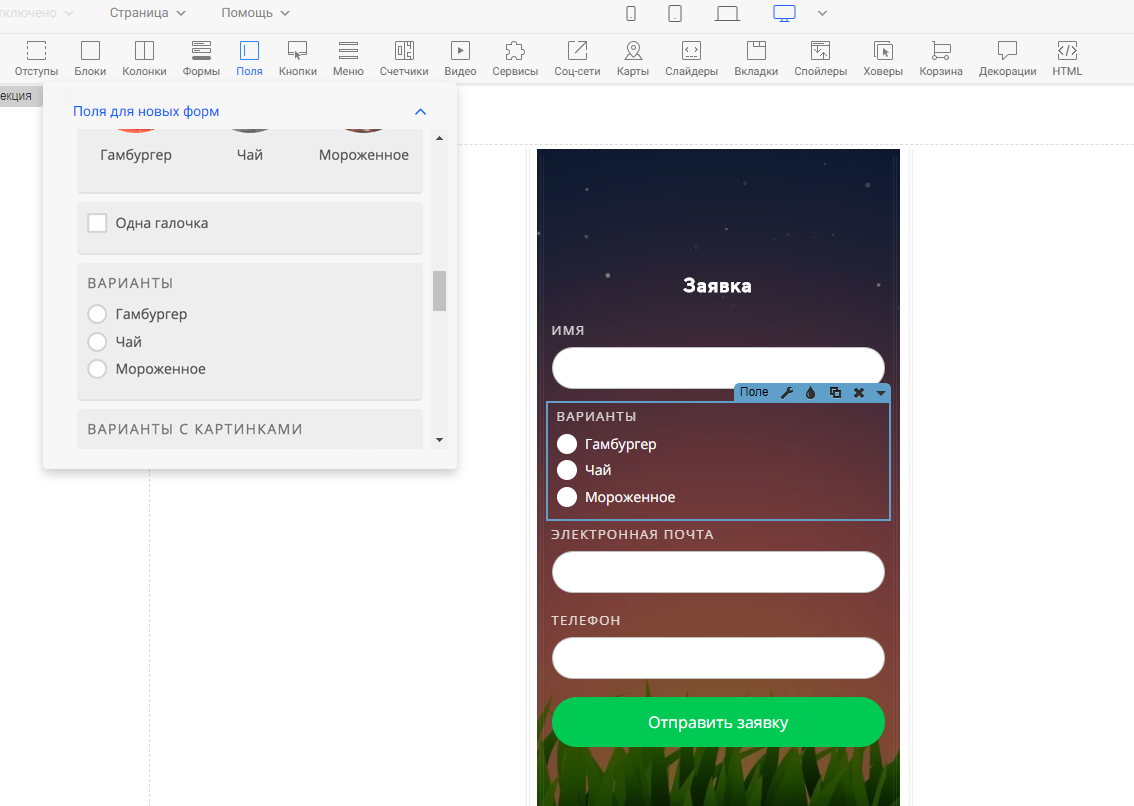The height and width of the screenshot is (806, 1134).
Task: Collapse the Поля для новых форм section
Action: tap(420, 112)
